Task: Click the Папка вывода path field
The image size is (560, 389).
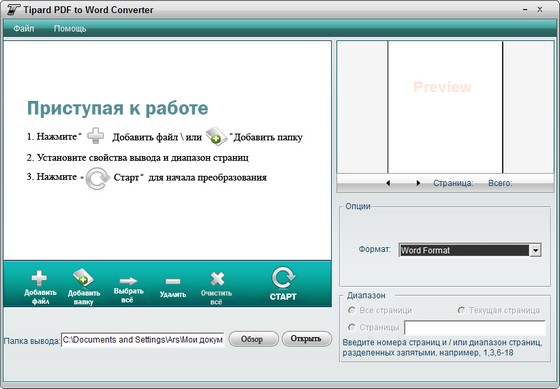Action: (x=142, y=340)
